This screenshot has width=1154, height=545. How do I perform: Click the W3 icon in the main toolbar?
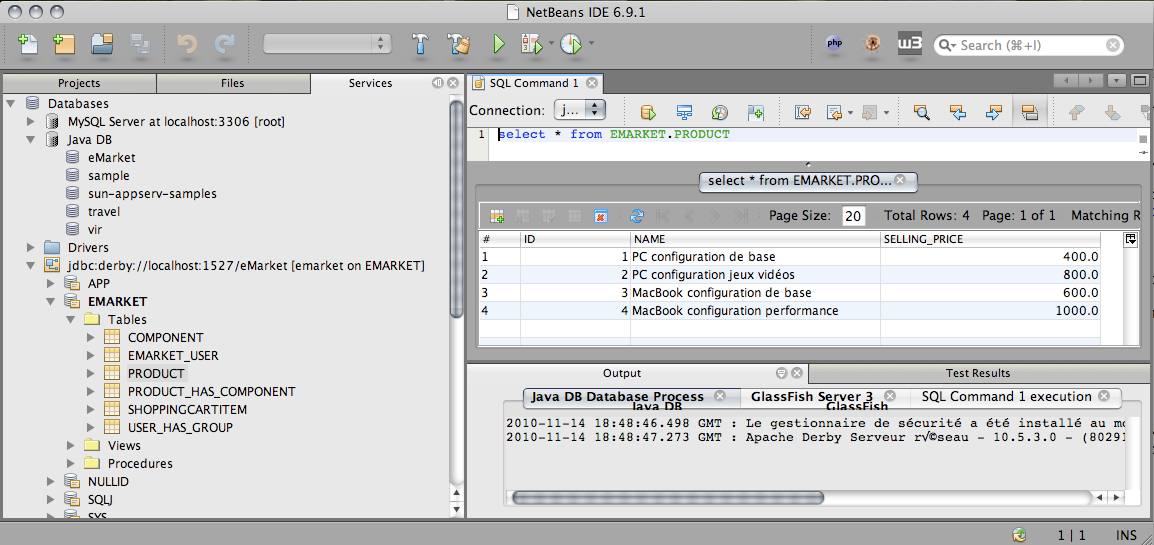coord(910,44)
